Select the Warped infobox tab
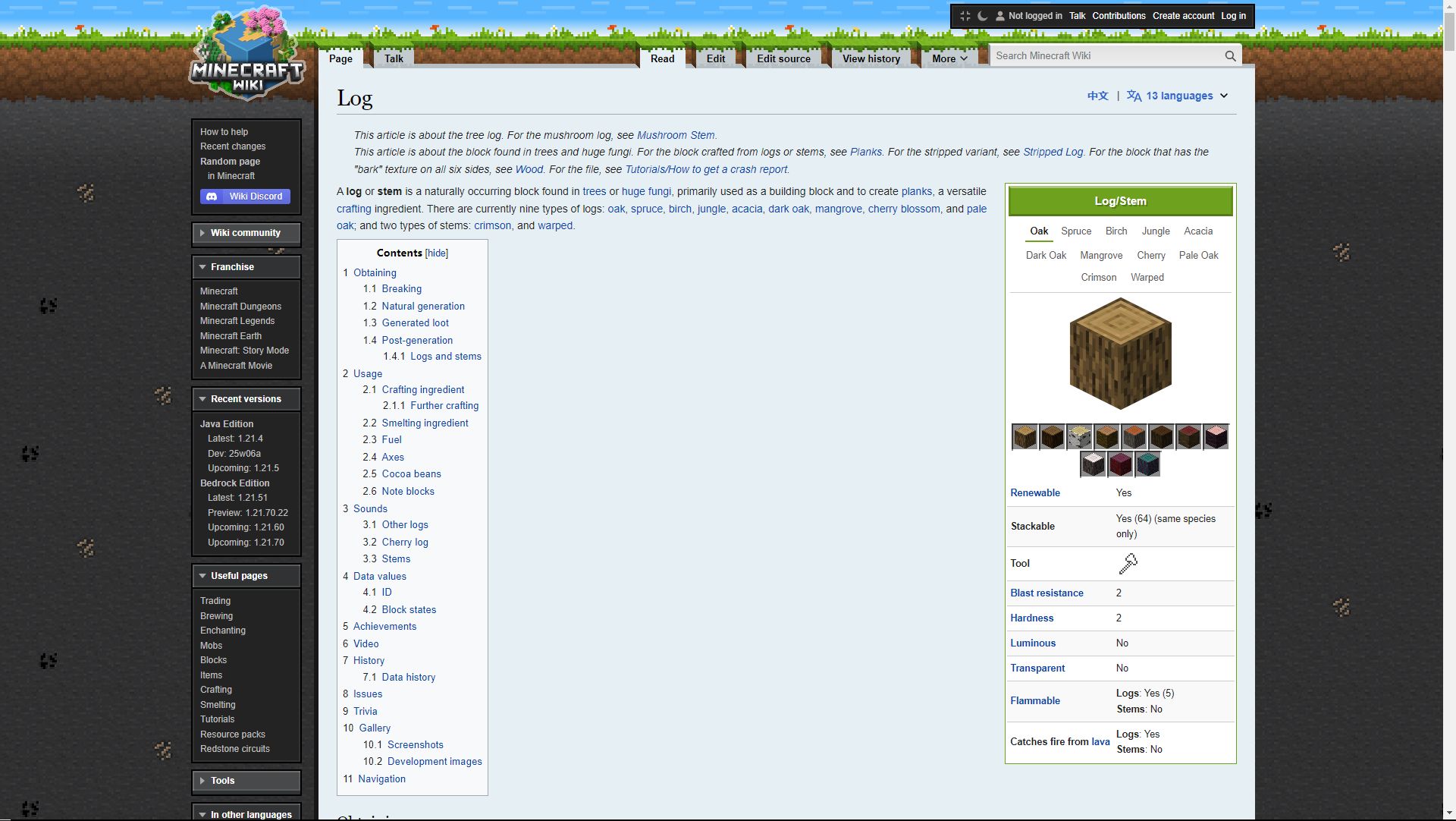Viewport: 1456px width, 821px height. tap(1147, 278)
